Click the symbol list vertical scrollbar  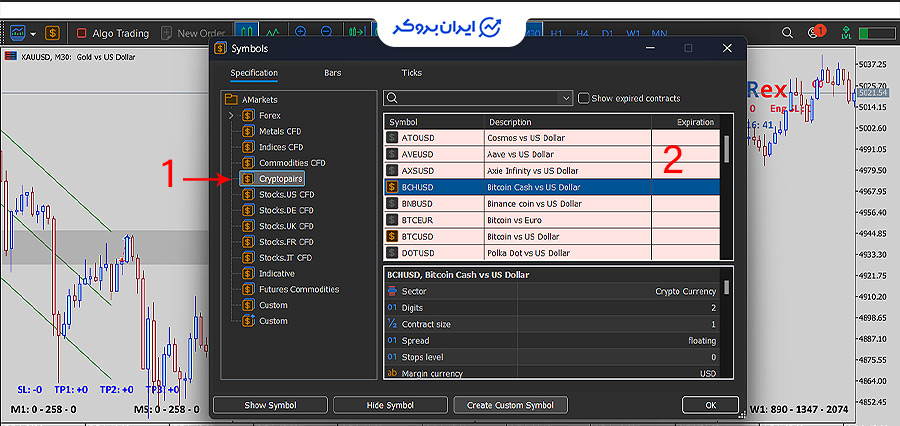point(727,149)
